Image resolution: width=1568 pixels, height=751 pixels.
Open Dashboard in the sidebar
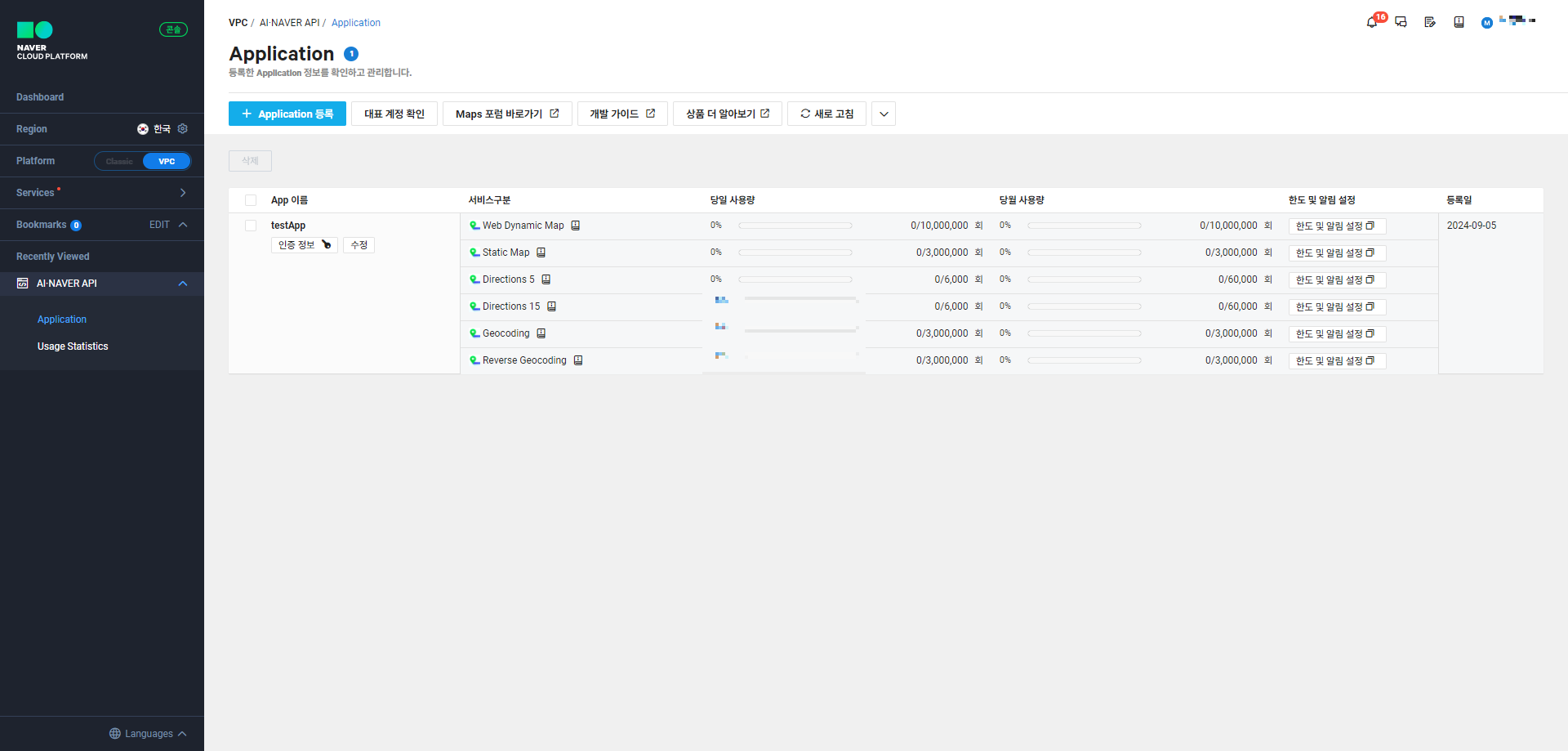point(40,97)
